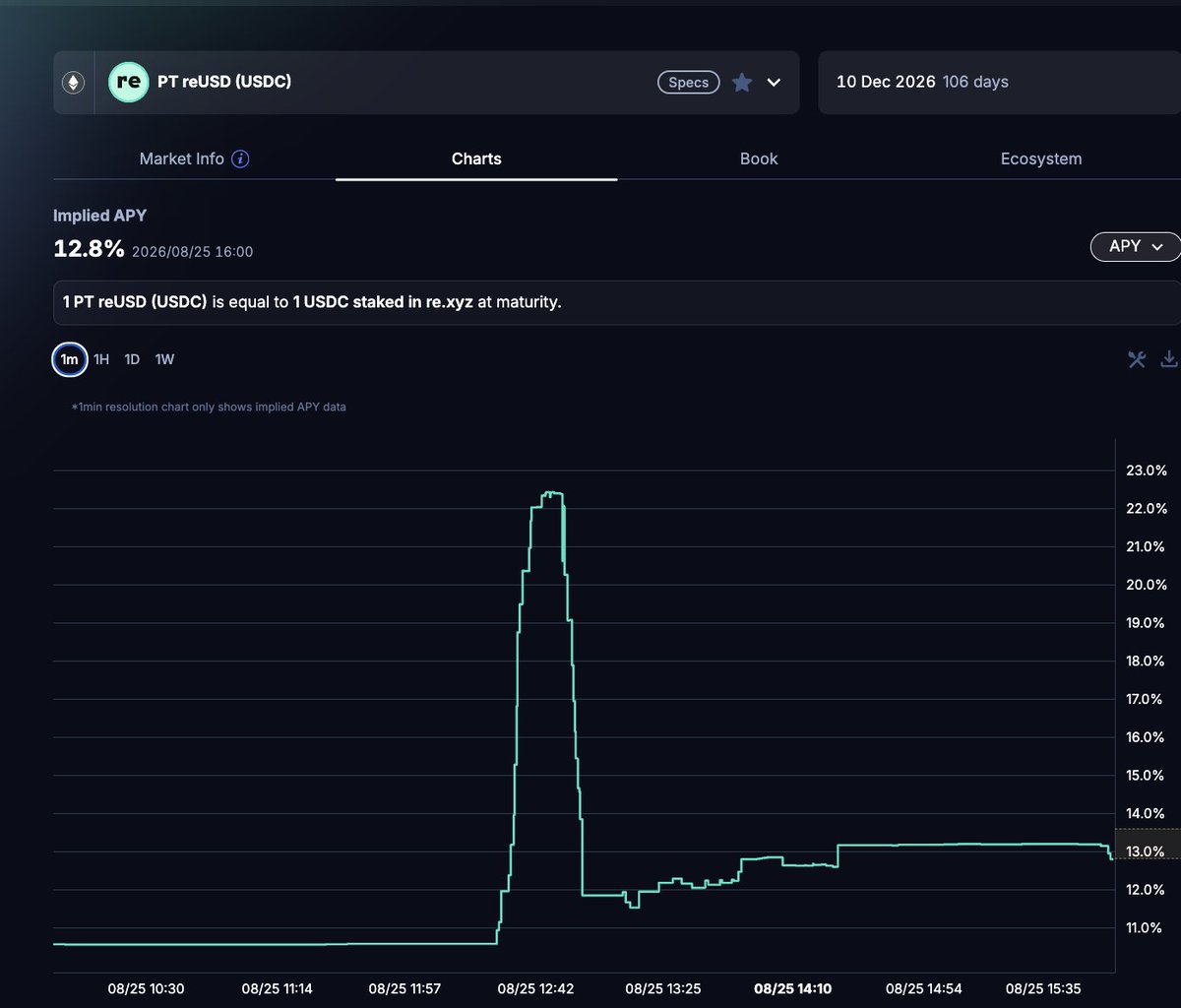Favorite the market with the star icon
Viewport: 1181px width, 1008px height.
pos(742,83)
